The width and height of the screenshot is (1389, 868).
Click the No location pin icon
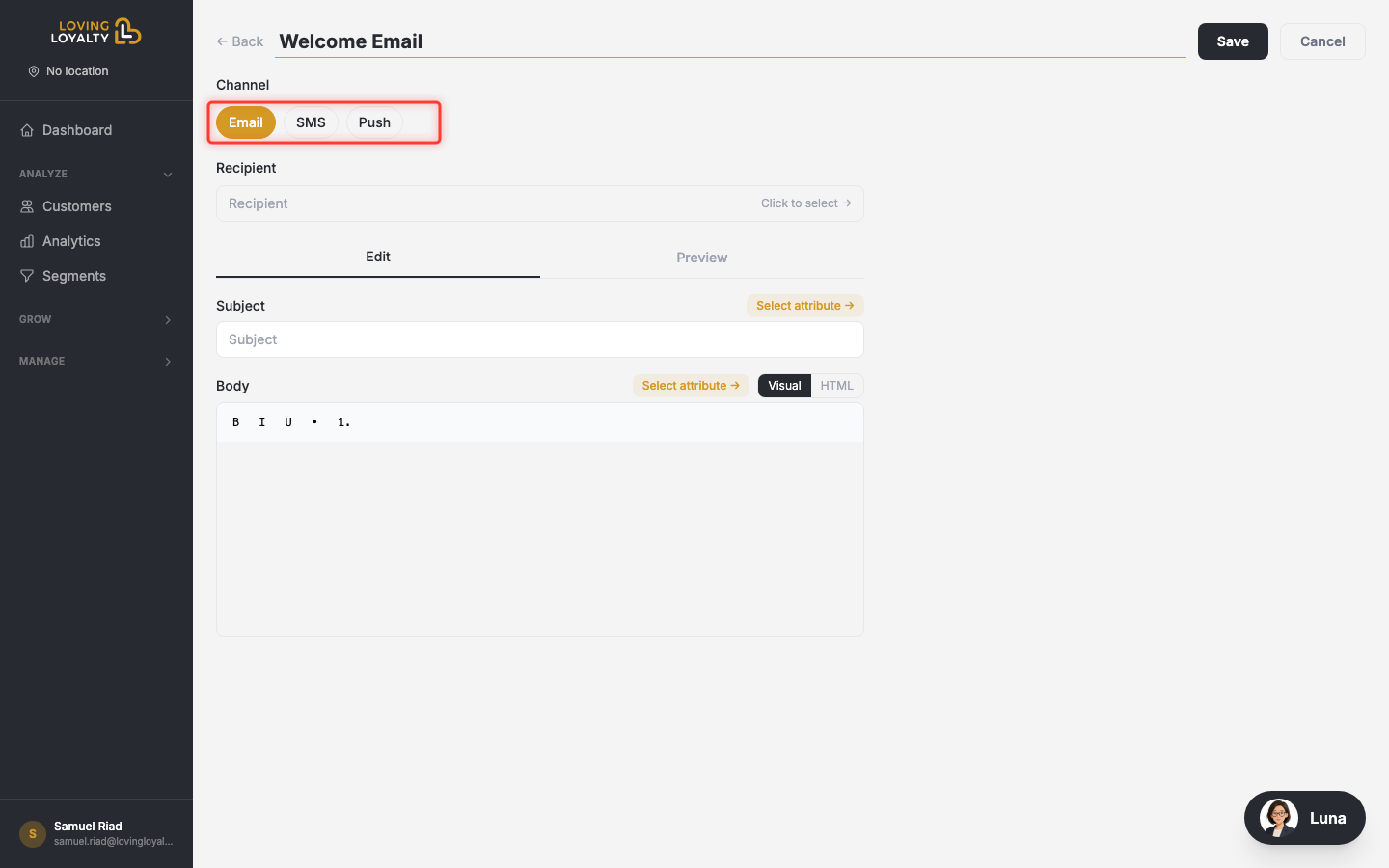34,71
